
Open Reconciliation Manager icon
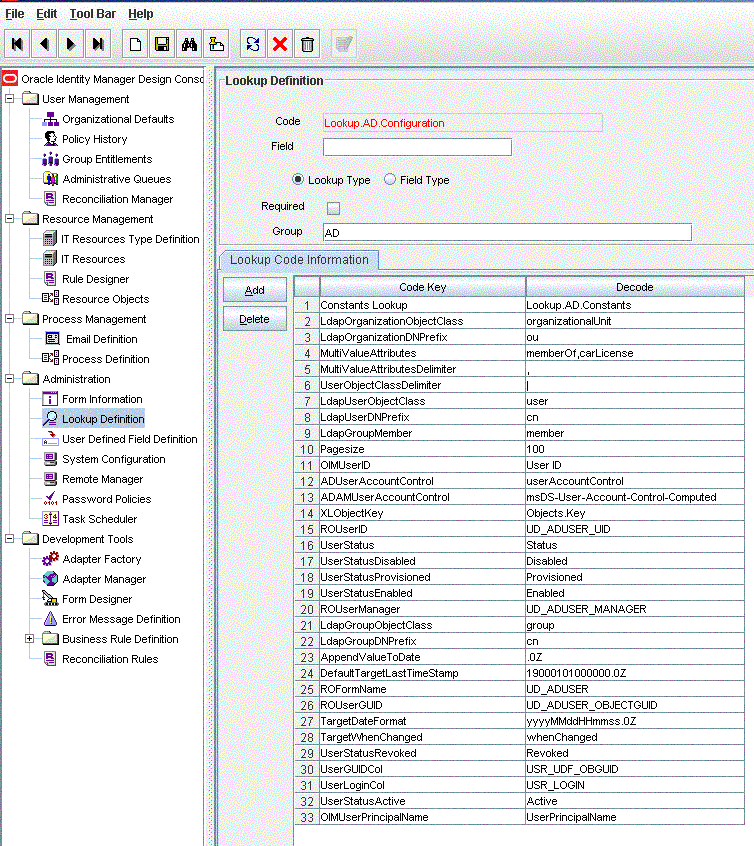point(50,199)
